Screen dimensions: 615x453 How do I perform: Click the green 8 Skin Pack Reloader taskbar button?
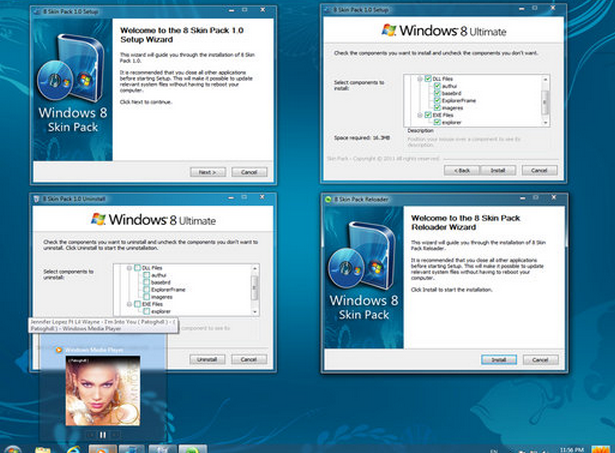pos(193,449)
